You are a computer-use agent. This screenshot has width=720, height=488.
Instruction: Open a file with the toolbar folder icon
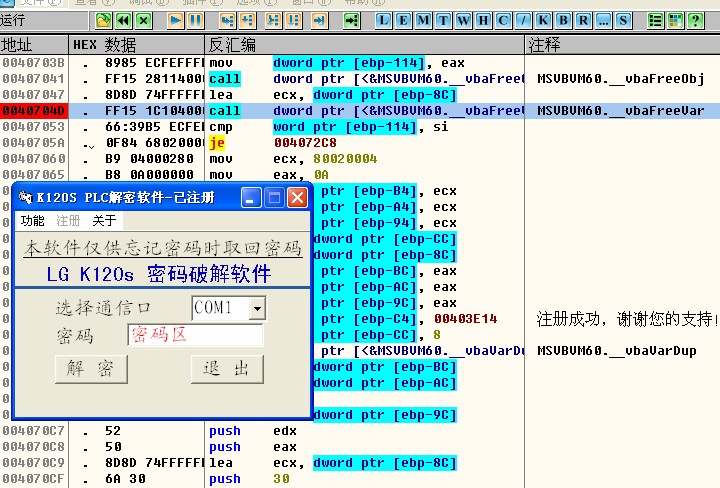coord(103,21)
